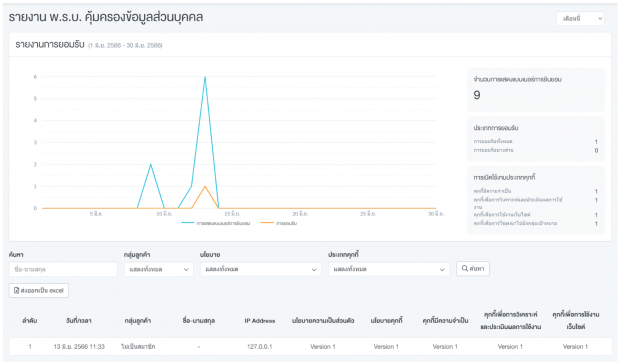This screenshot has height=362, width=620.
Task: Expand the ประเภทคุกกี้ dropdown
Action: [389, 269]
